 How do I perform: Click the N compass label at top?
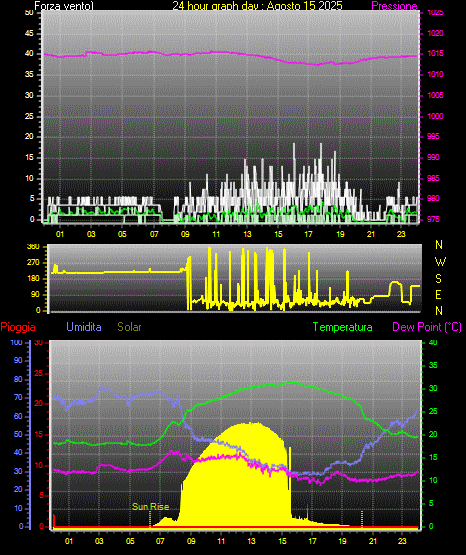tap(439, 245)
